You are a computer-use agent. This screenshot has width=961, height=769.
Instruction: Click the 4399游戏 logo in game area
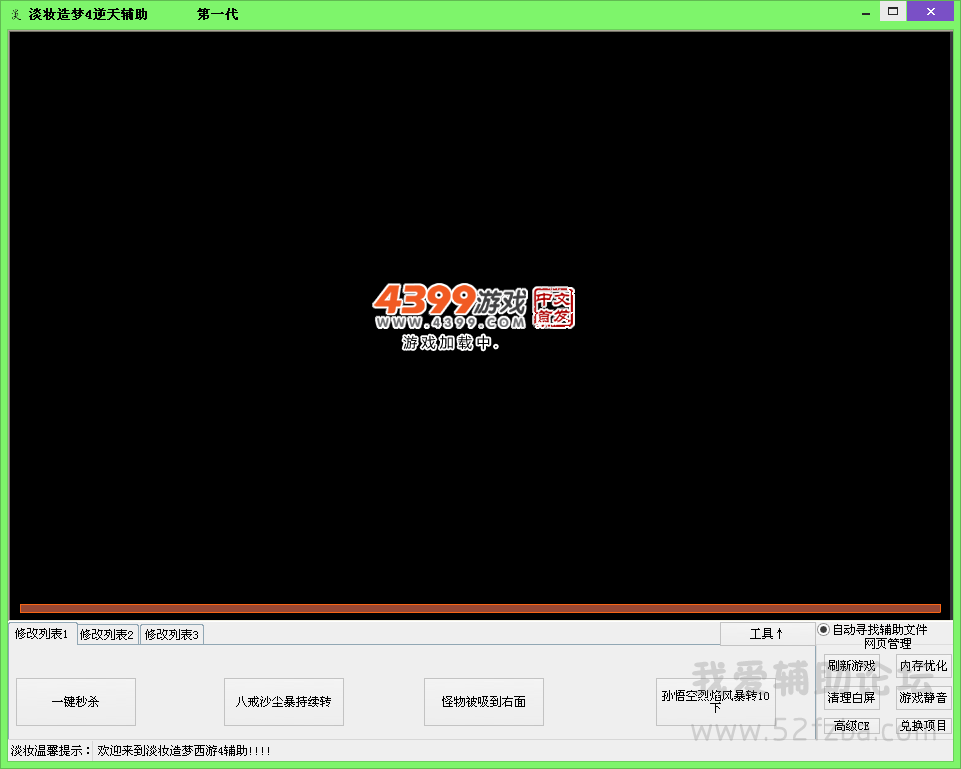(x=450, y=306)
